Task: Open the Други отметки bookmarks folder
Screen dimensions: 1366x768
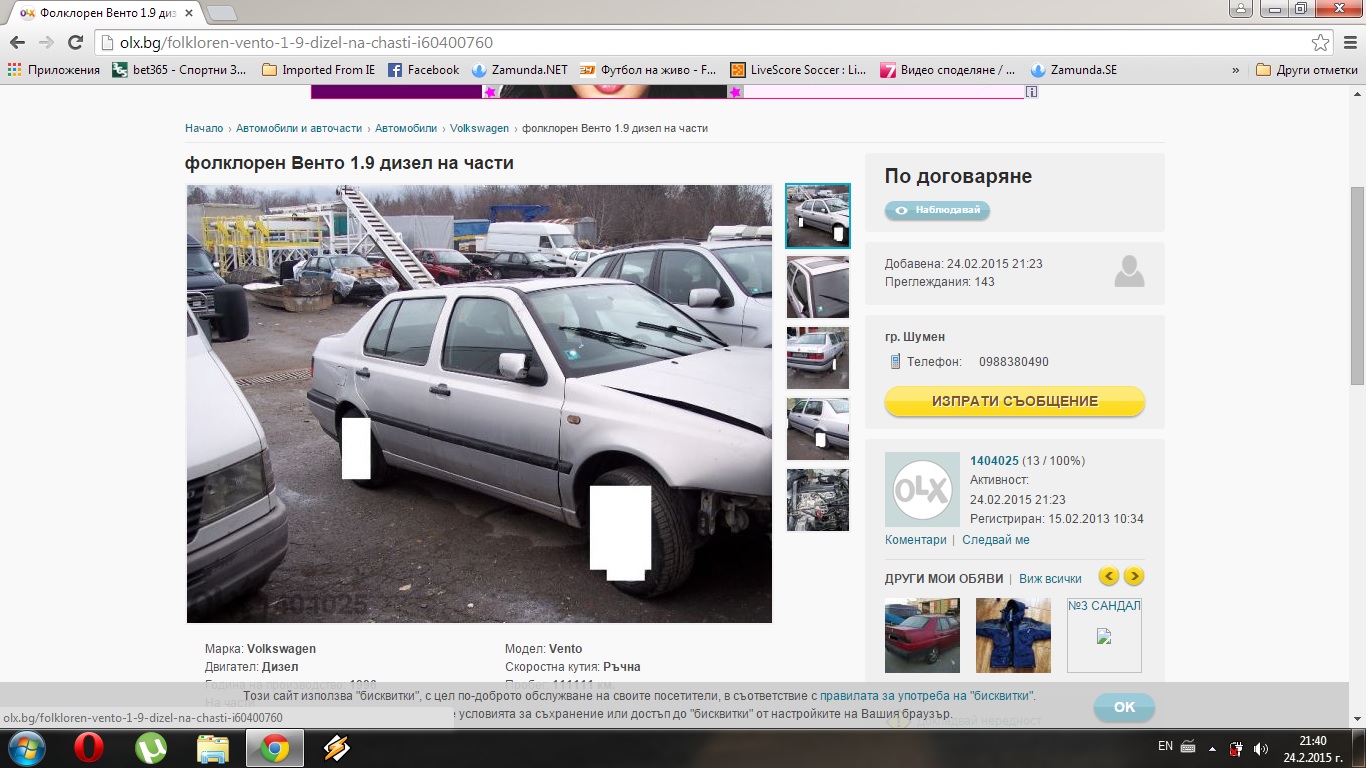Action: pos(1307,70)
